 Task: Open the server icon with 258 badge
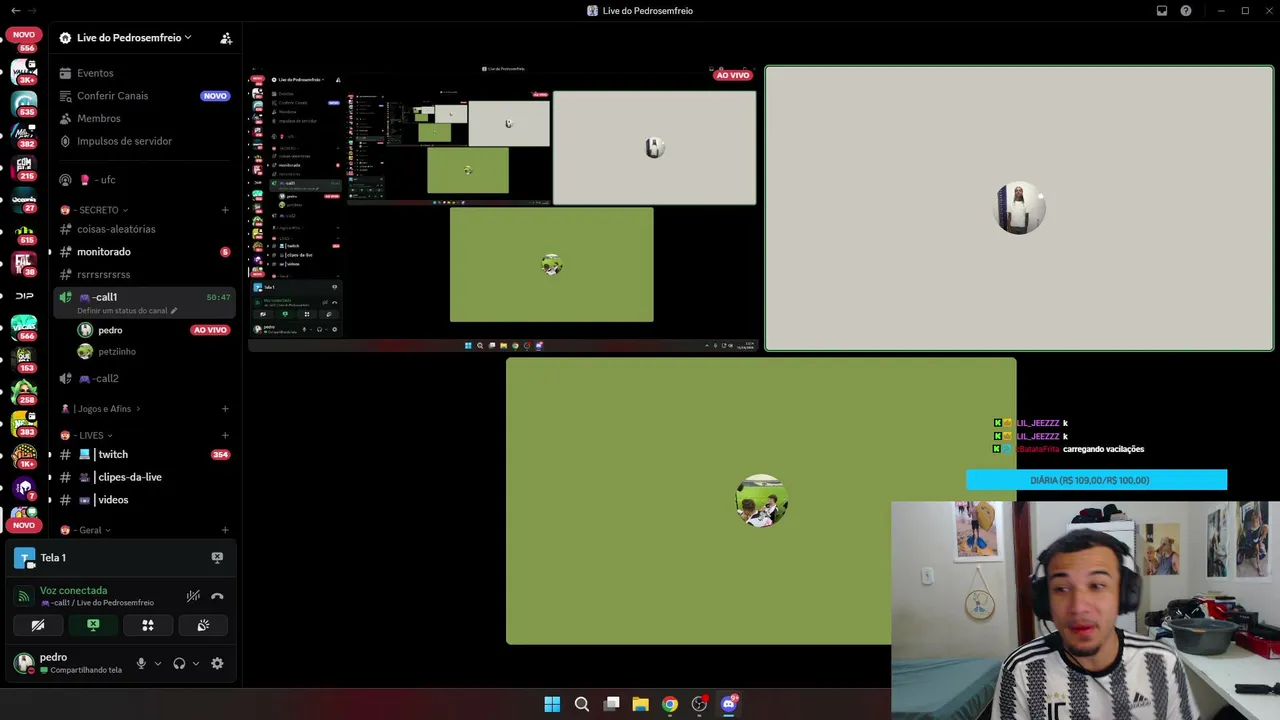point(24,391)
